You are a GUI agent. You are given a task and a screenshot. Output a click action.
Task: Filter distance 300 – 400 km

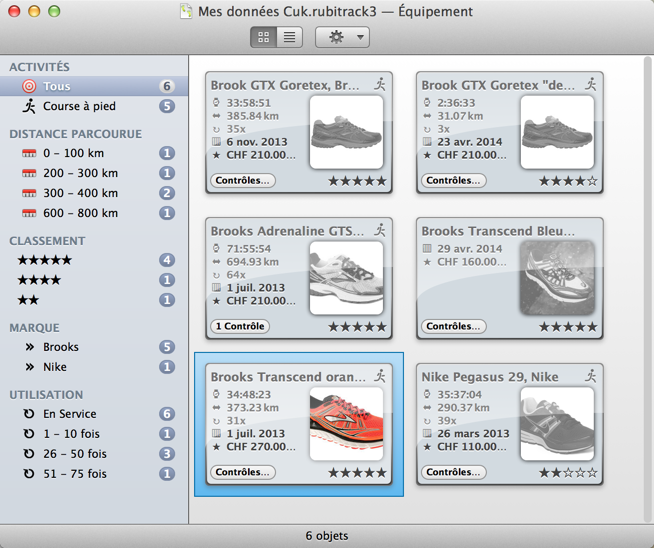point(94,193)
